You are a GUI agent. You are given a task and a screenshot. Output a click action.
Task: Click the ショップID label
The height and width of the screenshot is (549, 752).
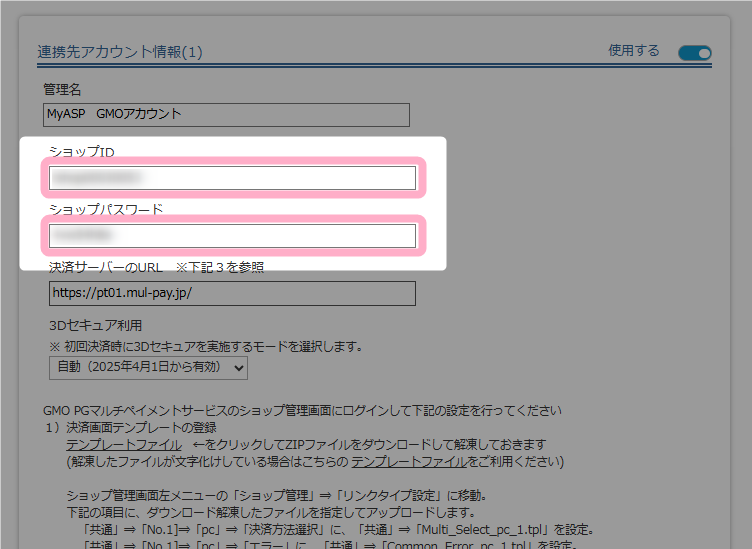tap(82, 152)
